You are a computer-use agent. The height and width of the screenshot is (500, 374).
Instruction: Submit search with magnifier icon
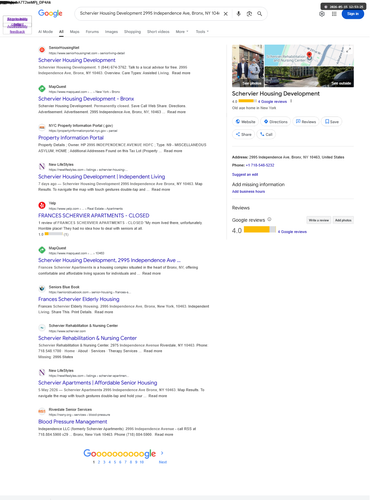(259, 14)
